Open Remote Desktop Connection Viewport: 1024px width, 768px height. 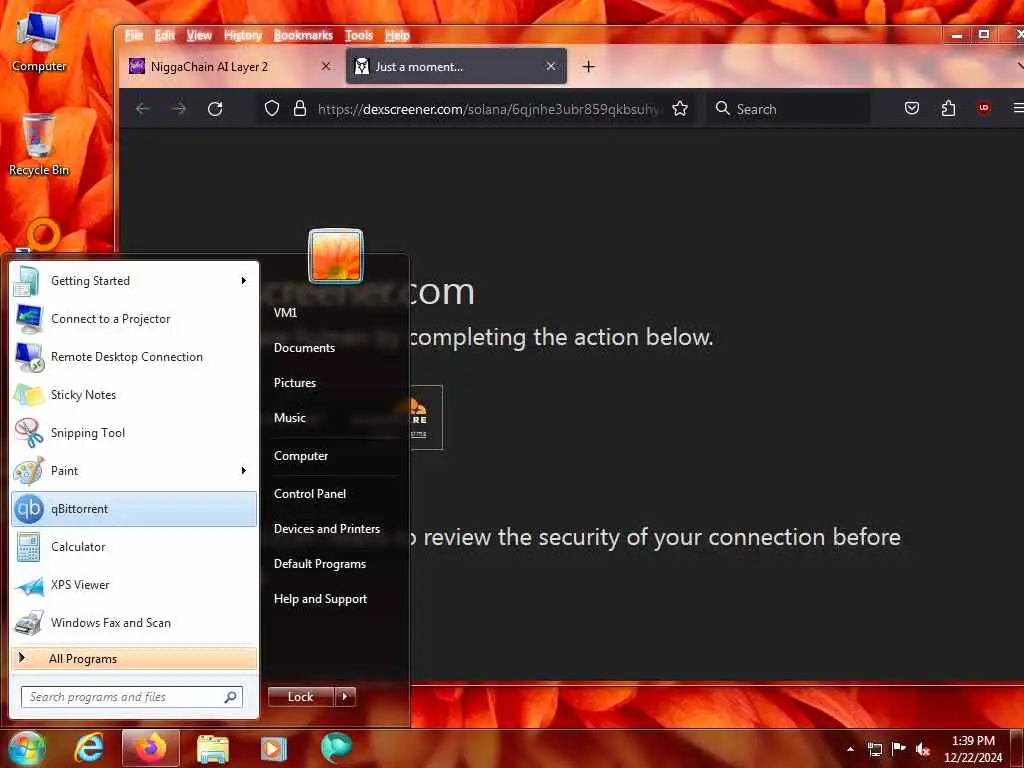[x=134, y=357]
